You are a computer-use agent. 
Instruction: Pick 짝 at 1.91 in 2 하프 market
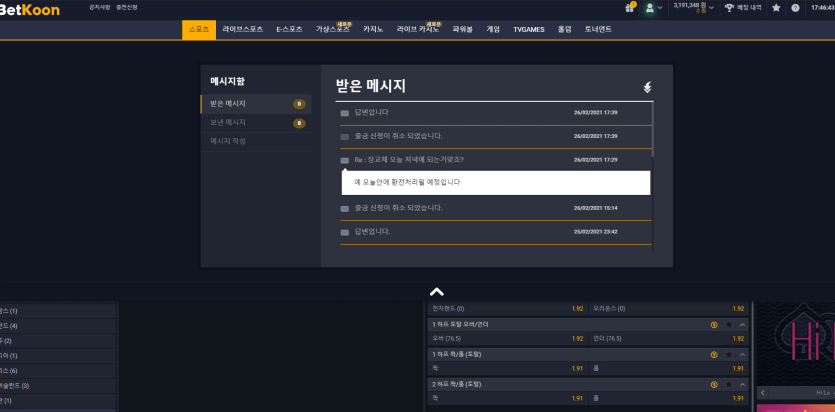coord(507,398)
